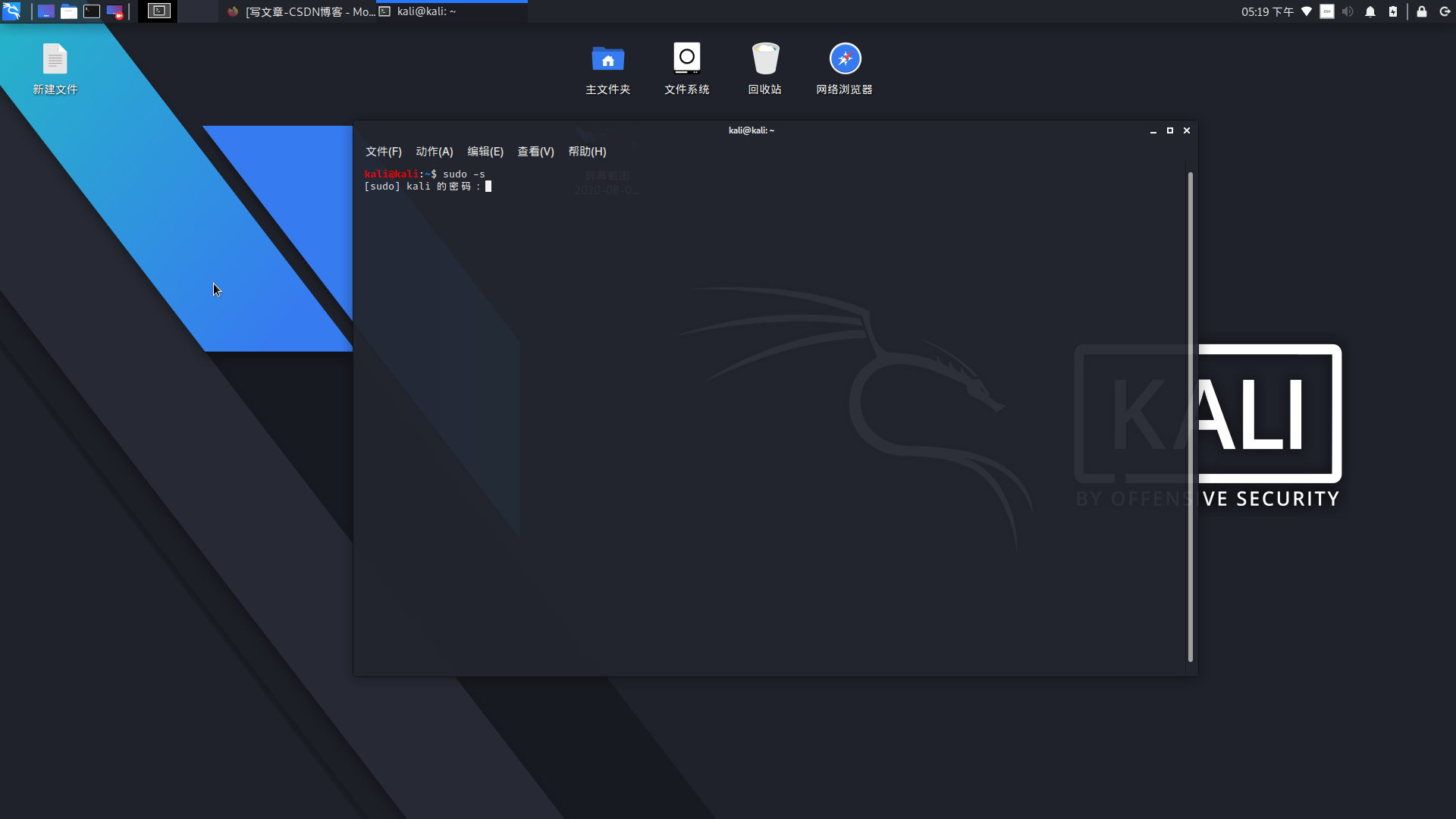Open the 帮助(H) menu in the terminal
Viewport: 1456px width, 819px height.
(x=588, y=152)
